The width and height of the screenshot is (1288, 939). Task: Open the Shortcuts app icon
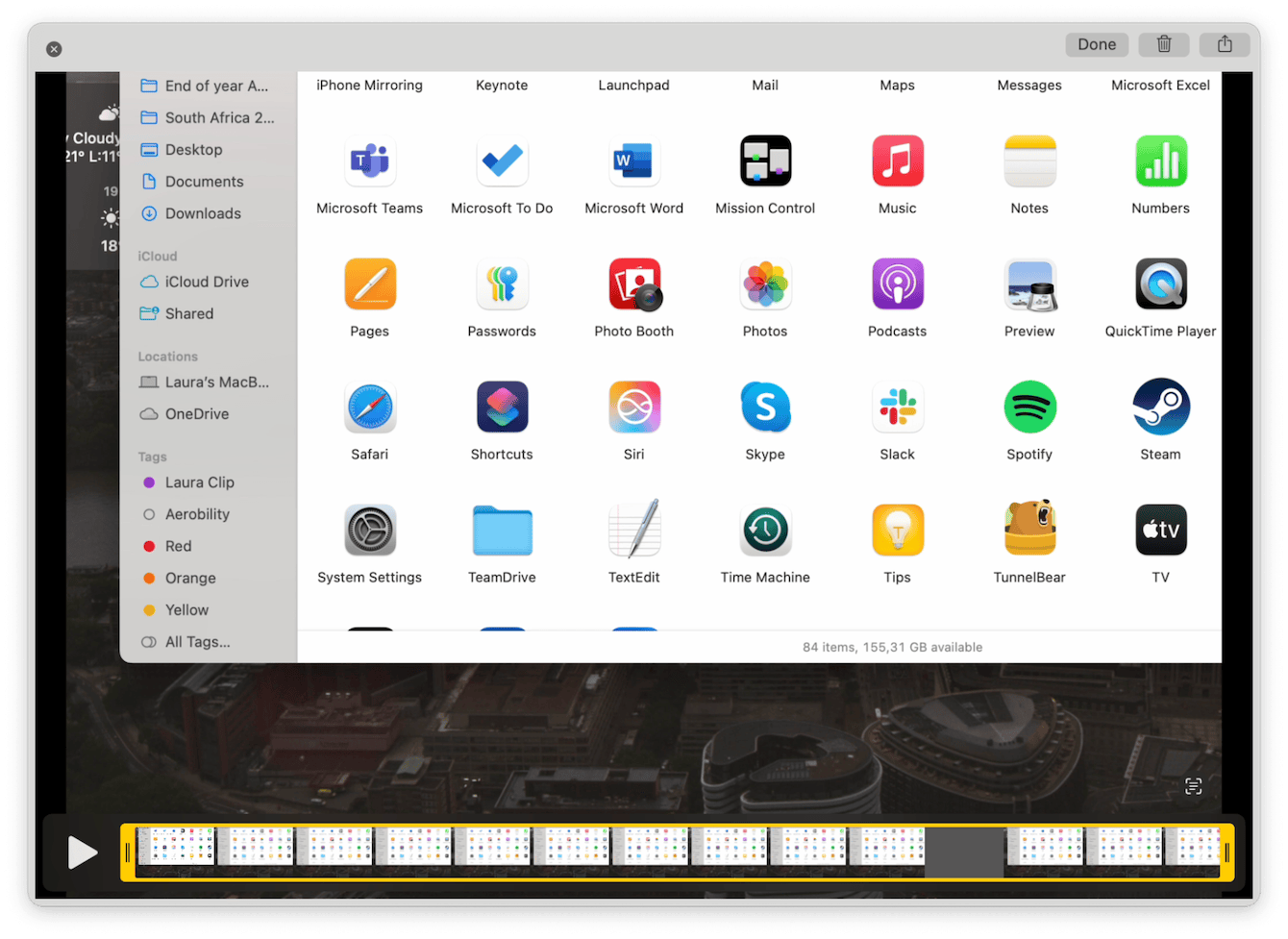coord(502,407)
